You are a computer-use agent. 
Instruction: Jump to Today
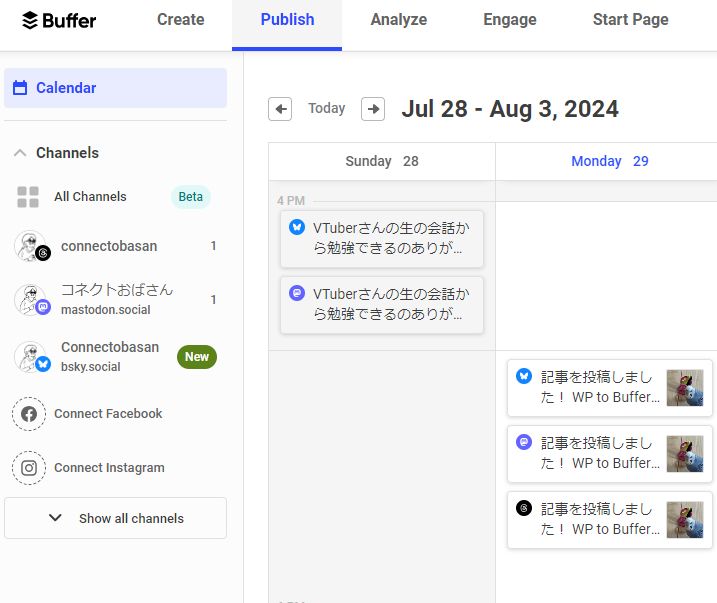point(326,108)
